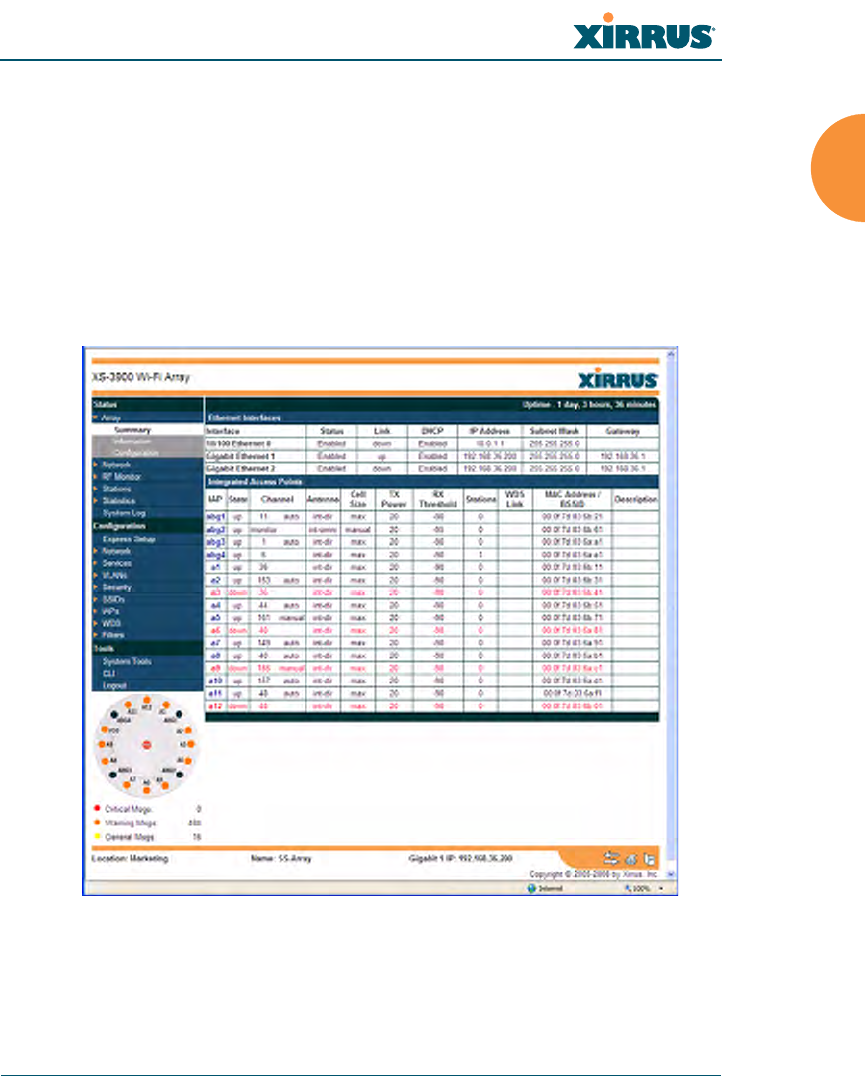Expand the Statistics item
865x1076 pixels.
point(96,500)
